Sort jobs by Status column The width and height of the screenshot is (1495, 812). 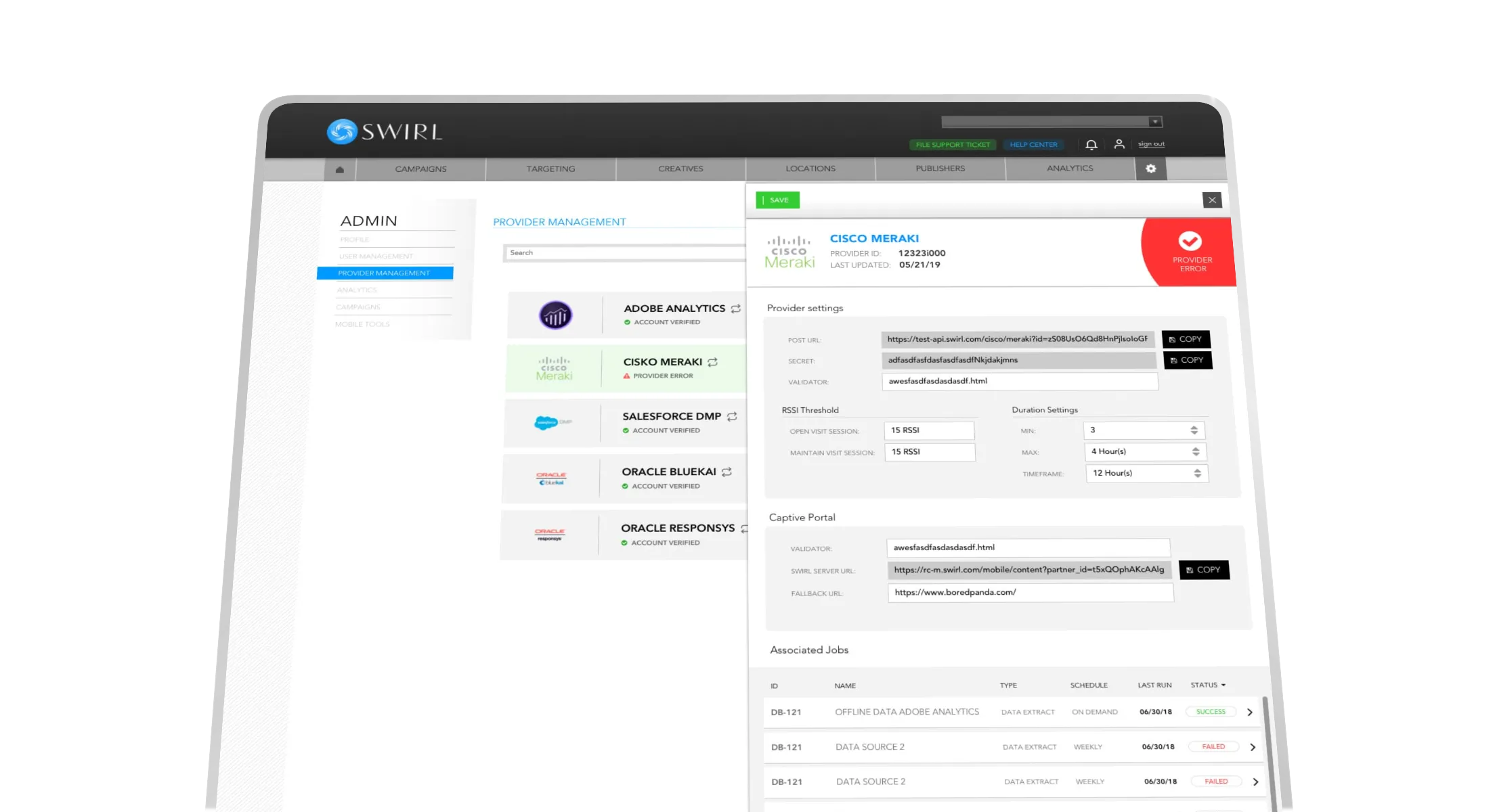[1208, 685]
